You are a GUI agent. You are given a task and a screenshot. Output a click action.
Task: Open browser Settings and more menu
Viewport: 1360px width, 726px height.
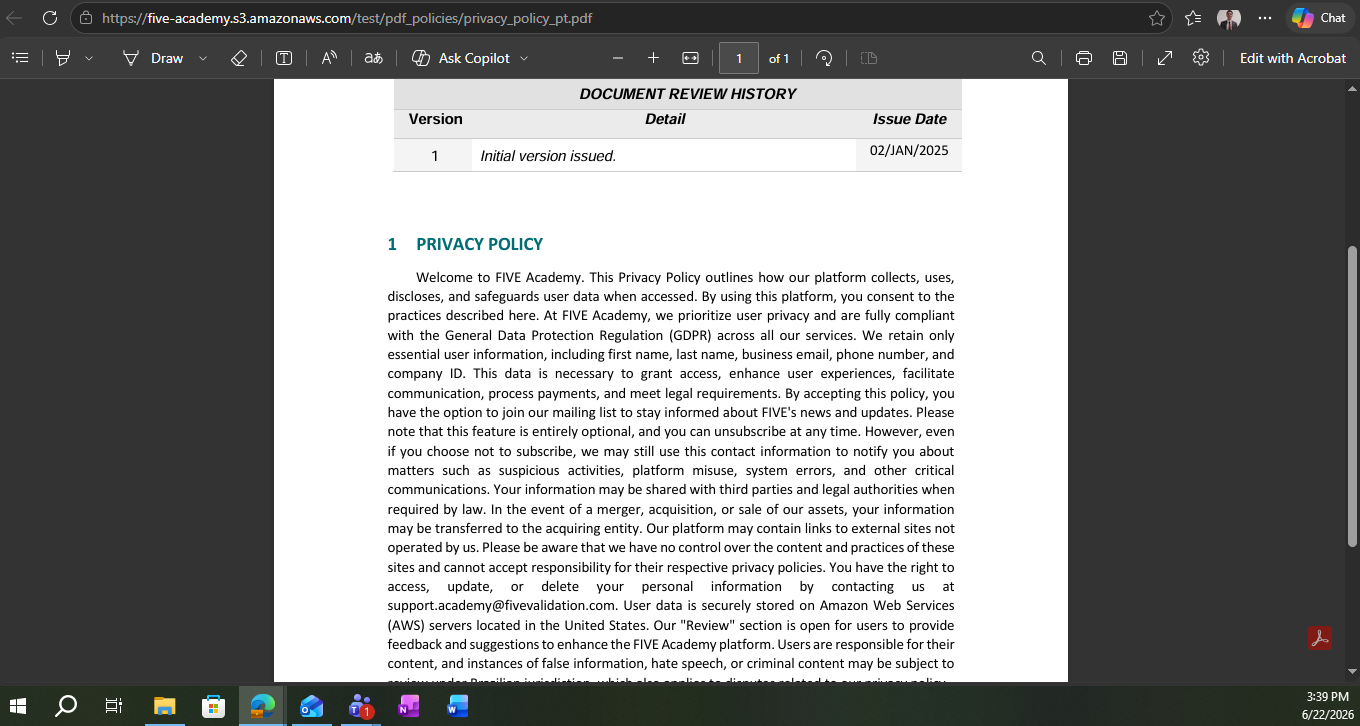tap(1265, 17)
